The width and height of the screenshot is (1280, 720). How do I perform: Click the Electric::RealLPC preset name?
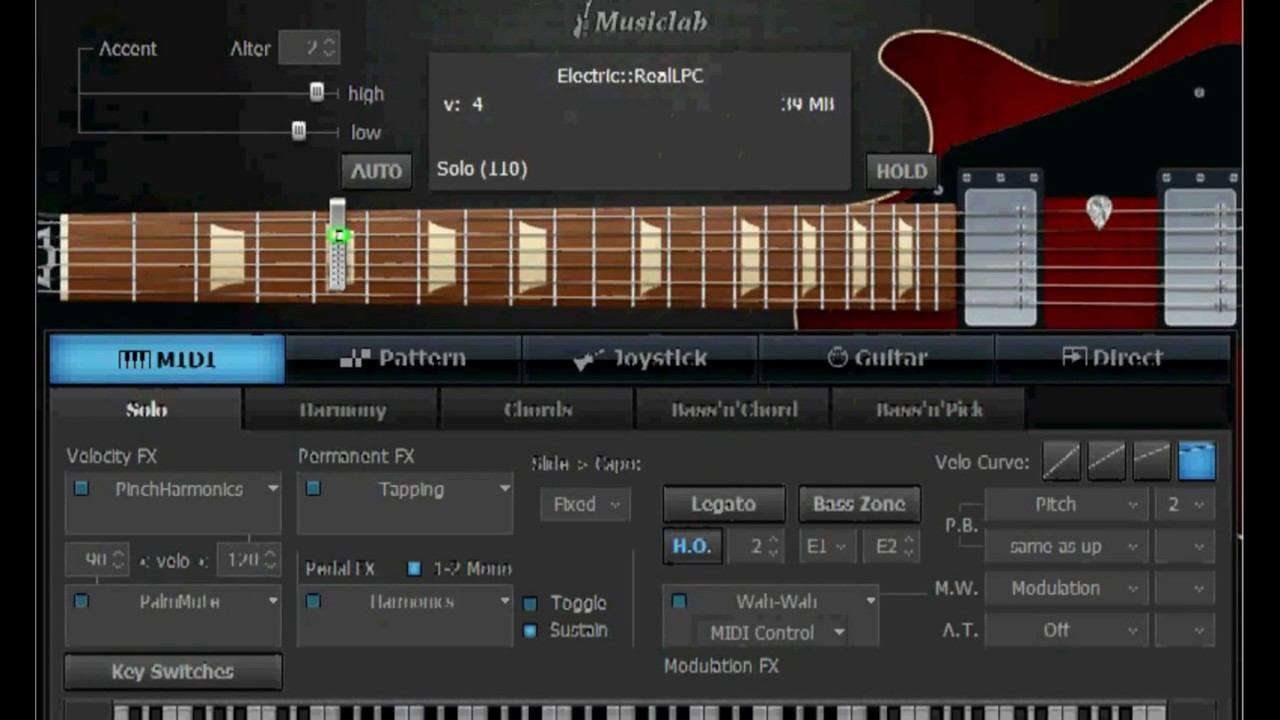tap(630, 75)
